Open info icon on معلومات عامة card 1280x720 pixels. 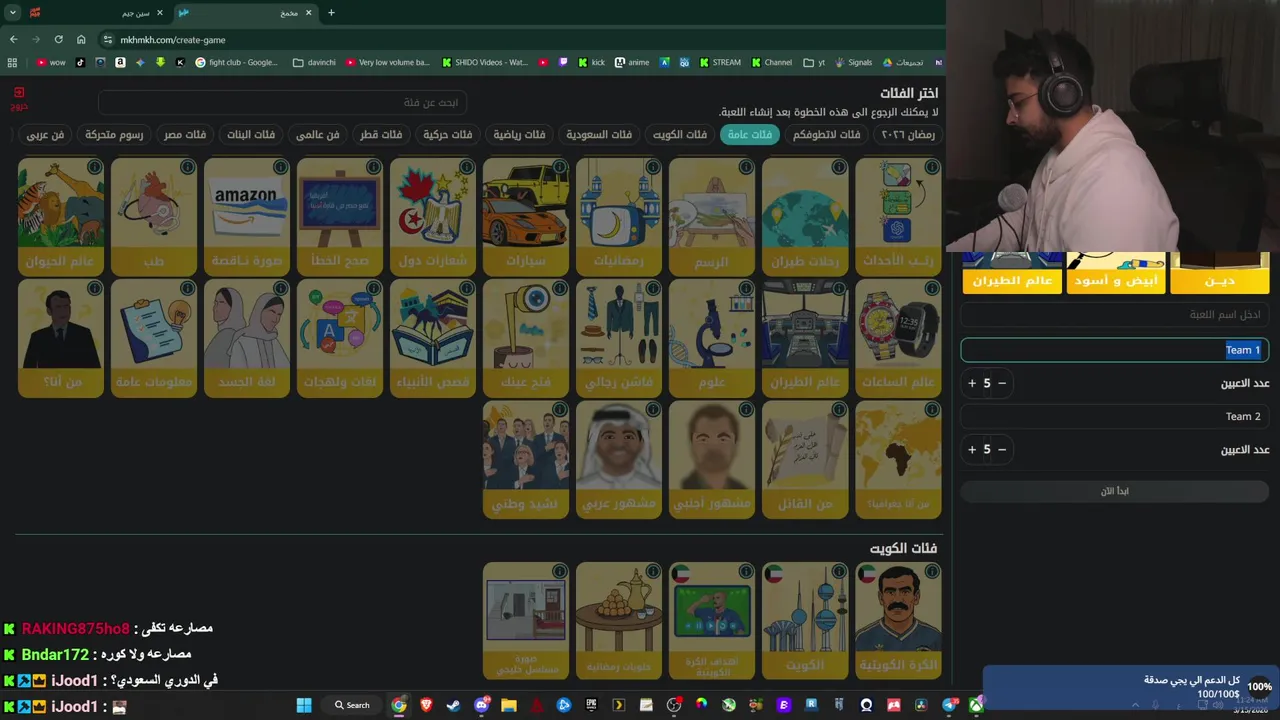coord(187,288)
